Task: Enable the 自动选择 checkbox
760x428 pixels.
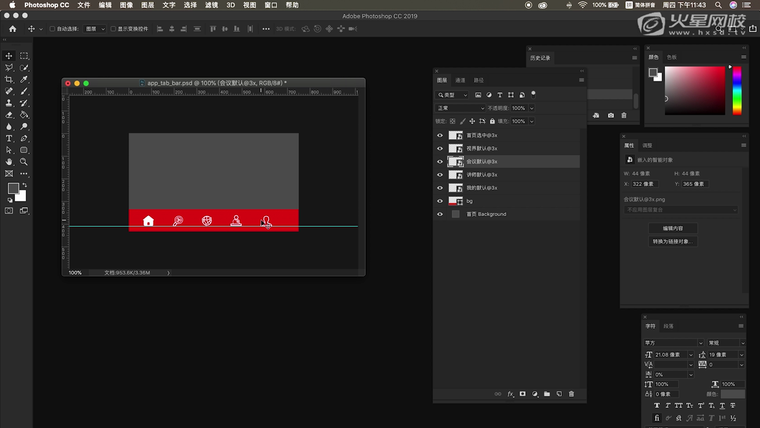Action: point(52,29)
